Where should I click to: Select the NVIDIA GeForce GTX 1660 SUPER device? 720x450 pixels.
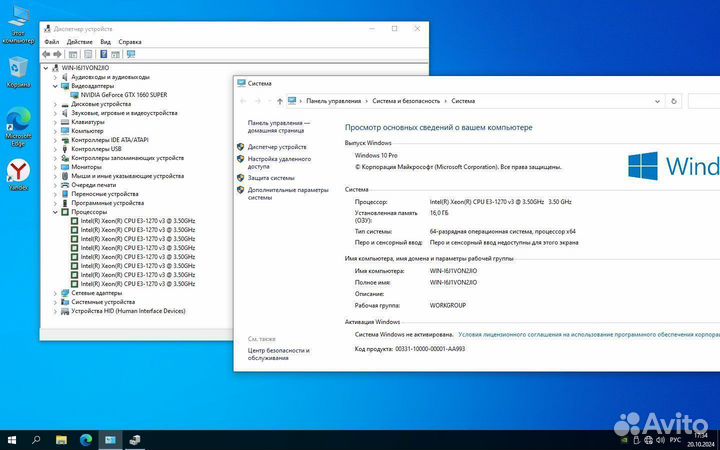pos(124,95)
